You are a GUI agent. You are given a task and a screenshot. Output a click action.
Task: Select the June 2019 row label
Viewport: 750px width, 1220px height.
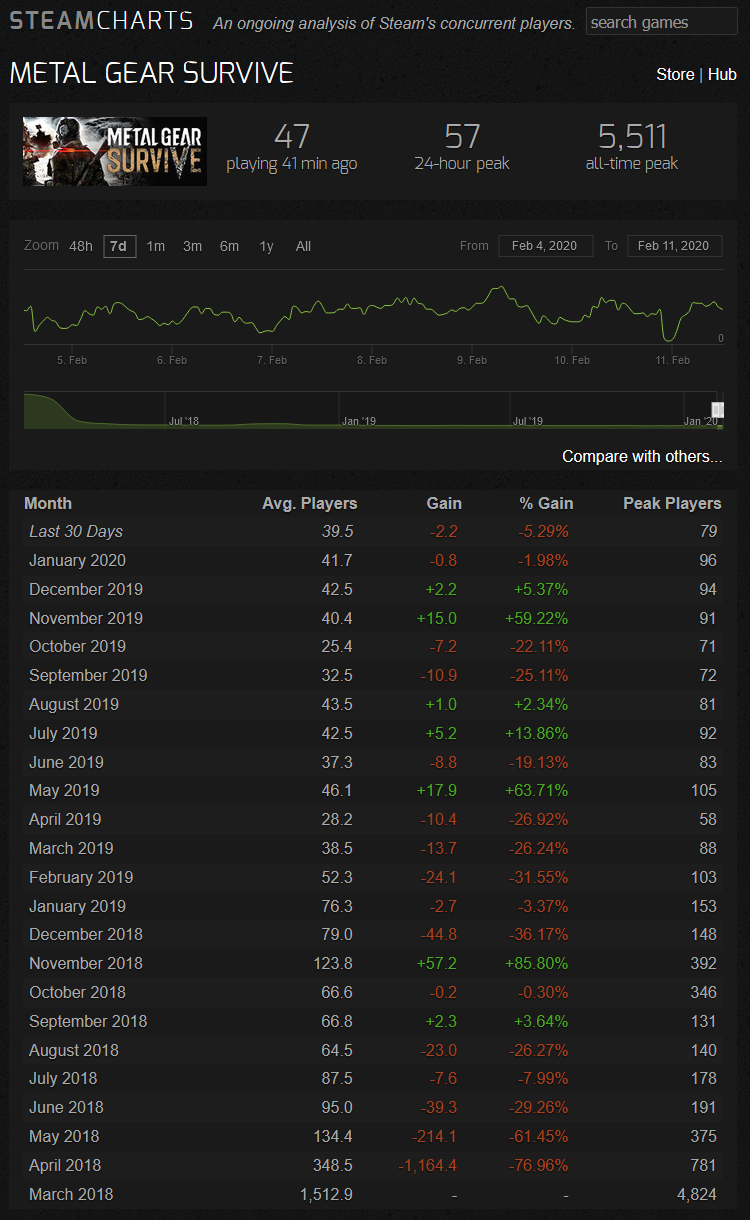coord(66,762)
